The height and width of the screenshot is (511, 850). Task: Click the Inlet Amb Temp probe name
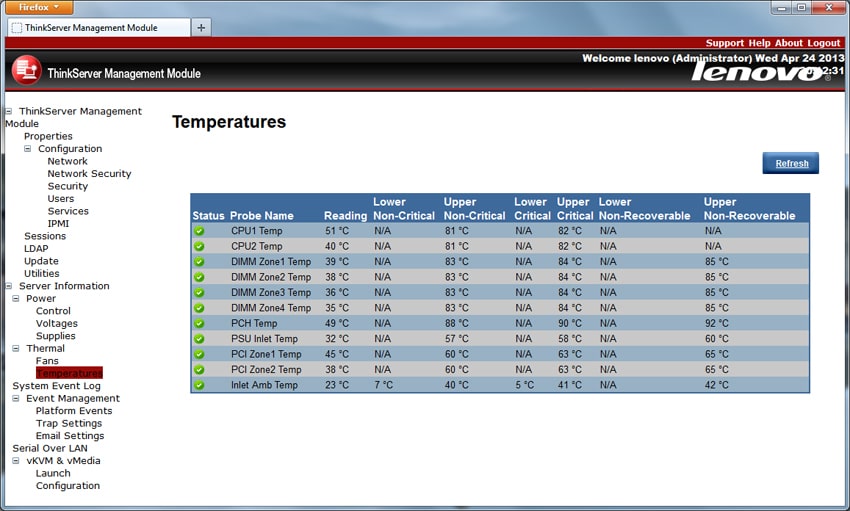tap(264, 385)
